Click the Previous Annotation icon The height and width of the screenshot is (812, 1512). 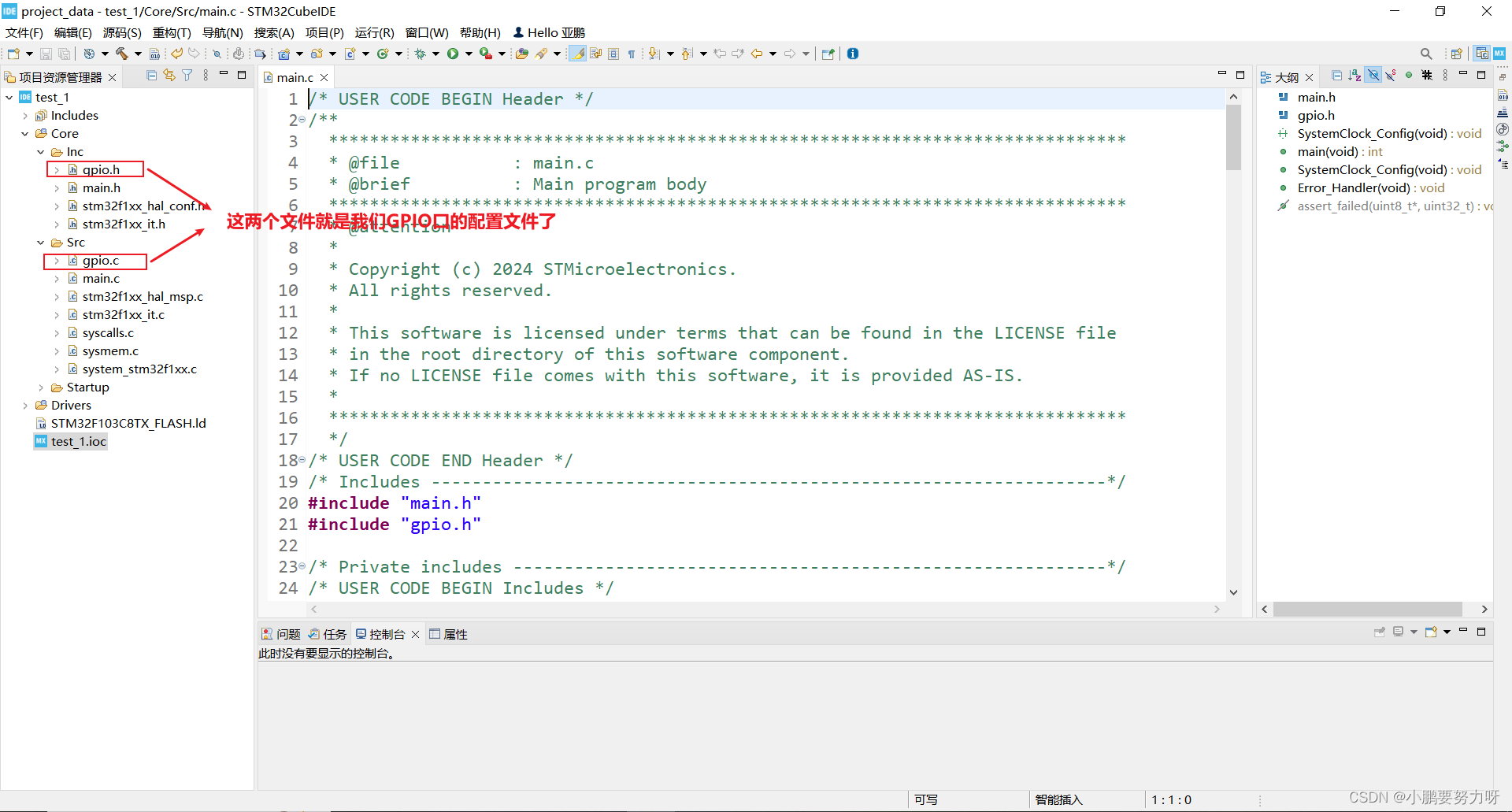pos(687,54)
